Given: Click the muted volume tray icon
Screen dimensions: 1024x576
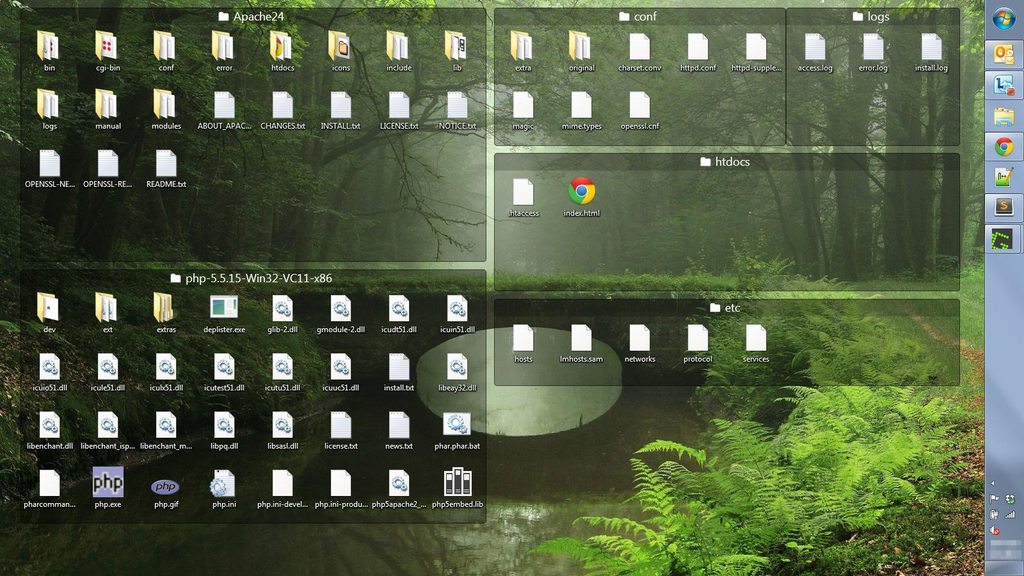Looking at the screenshot, I should point(995,530).
